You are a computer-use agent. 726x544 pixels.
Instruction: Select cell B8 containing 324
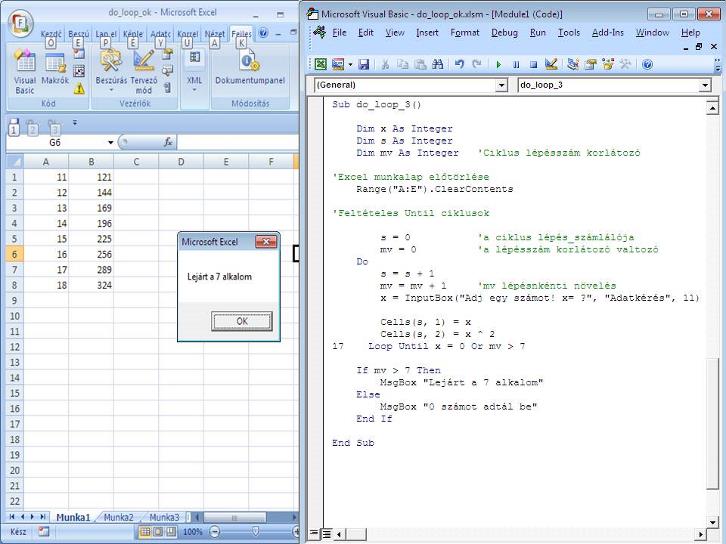[x=91, y=285]
